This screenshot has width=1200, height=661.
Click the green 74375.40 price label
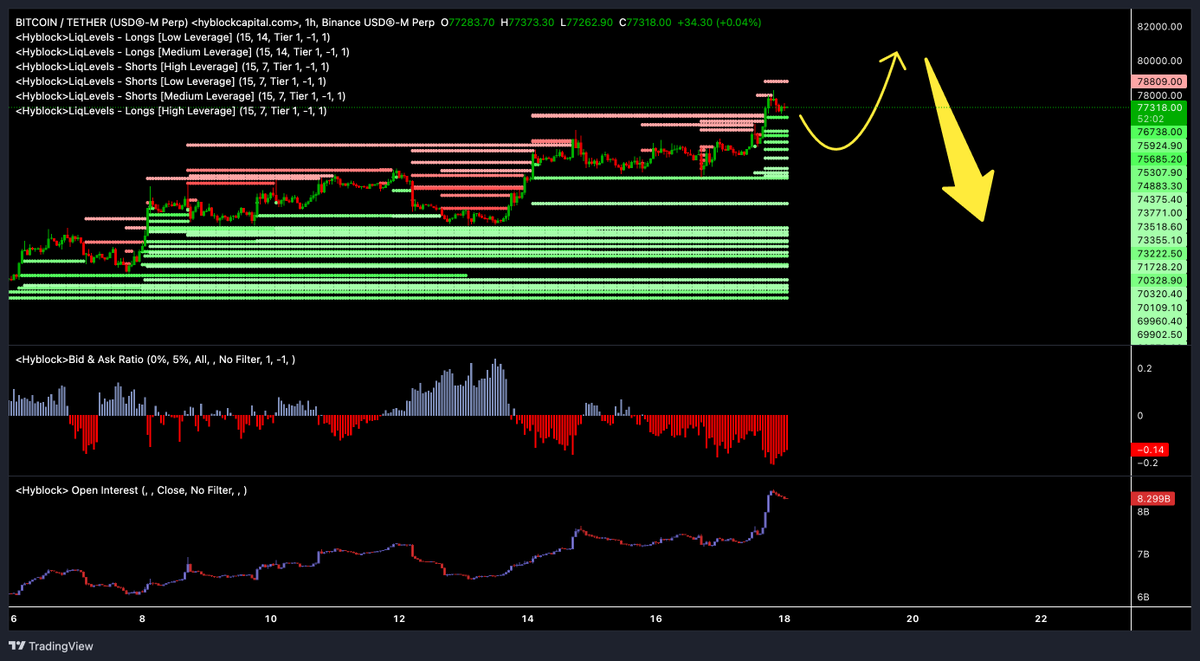(1160, 200)
